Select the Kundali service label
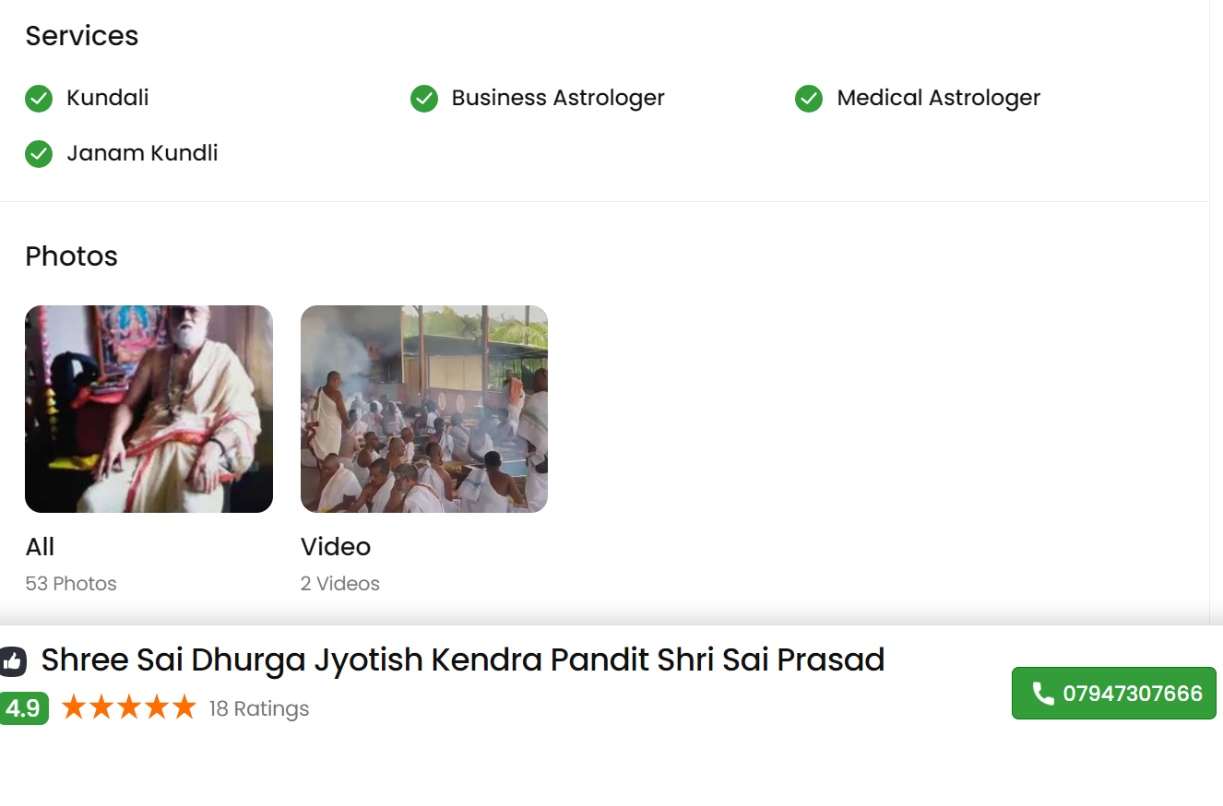This screenshot has height=806, width=1223. click(108, 98)
